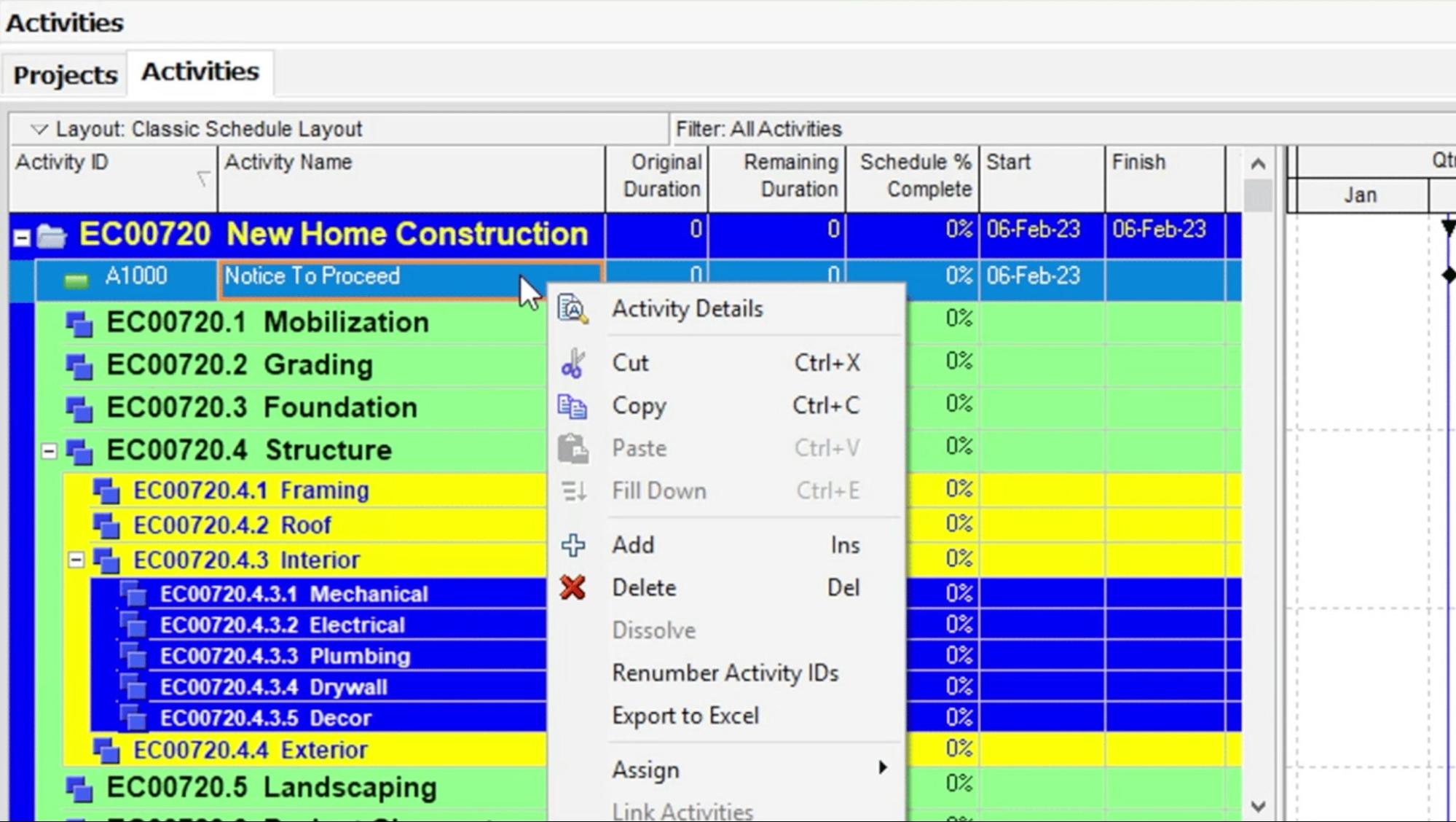The height and width of the screenshot is (822, 1456).
Task: Open the Layout: Classic Schedule Layout dropdown
Action: click(37, 129)
